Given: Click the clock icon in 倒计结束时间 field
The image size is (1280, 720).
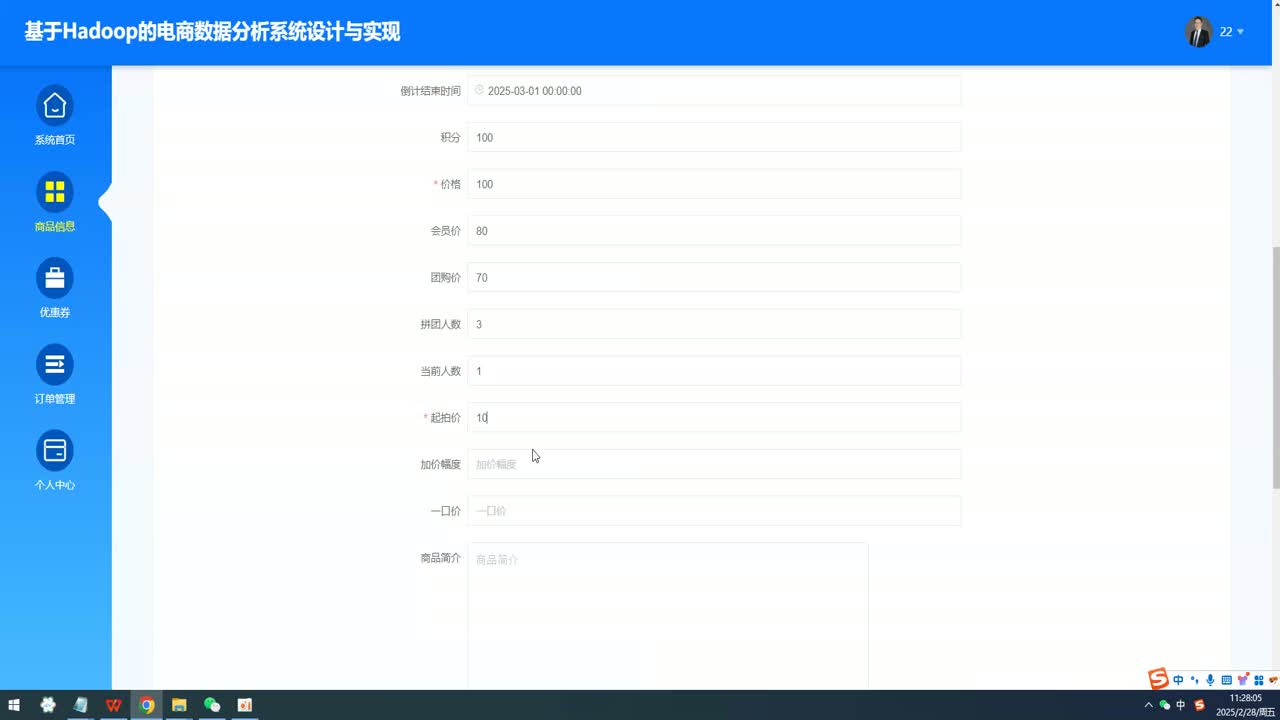Looking at the screenshot, I should 479,90.
